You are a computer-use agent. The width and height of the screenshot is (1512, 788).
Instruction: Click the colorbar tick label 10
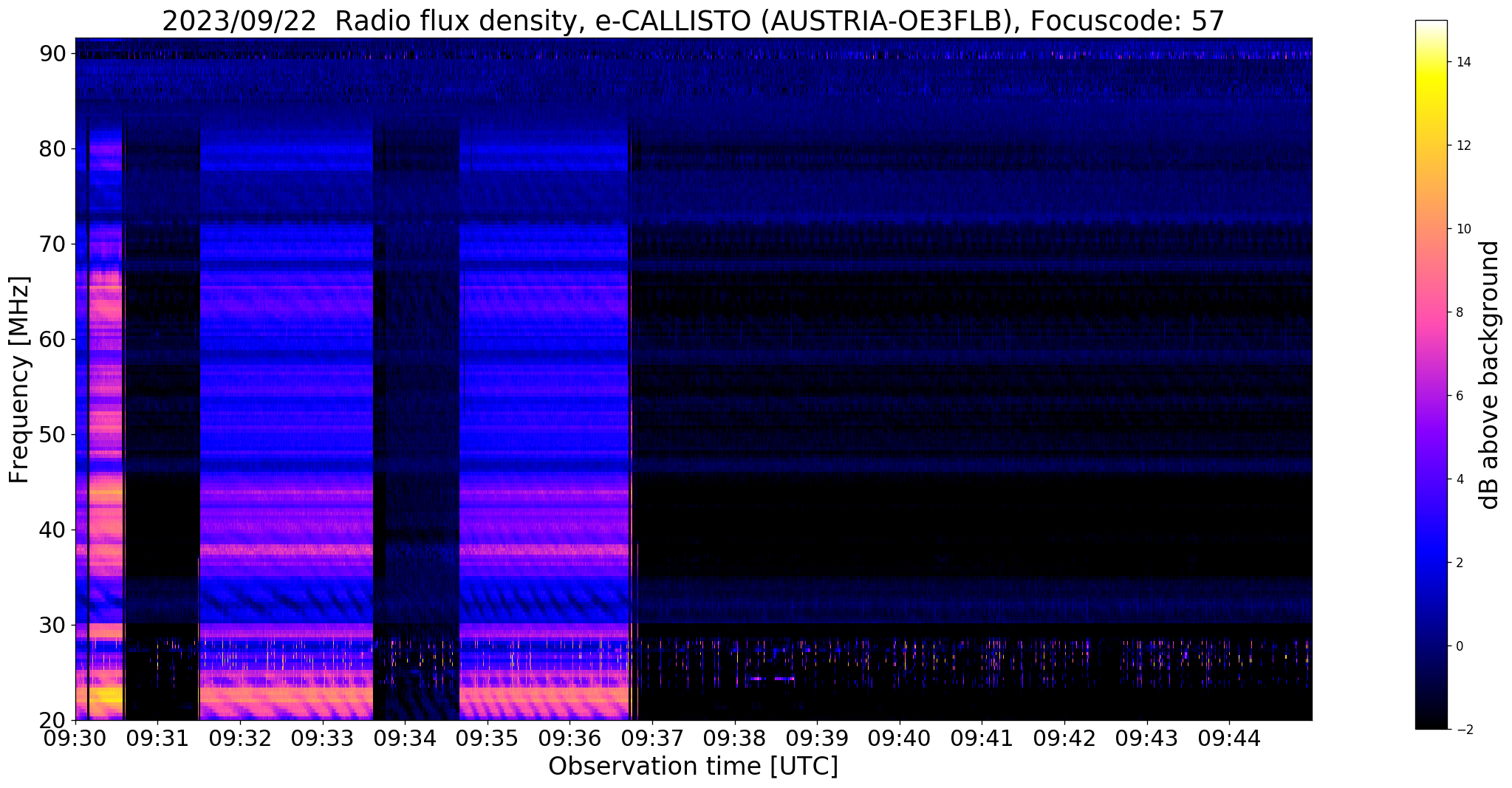pyautogui.click(x=1463, y=229)
